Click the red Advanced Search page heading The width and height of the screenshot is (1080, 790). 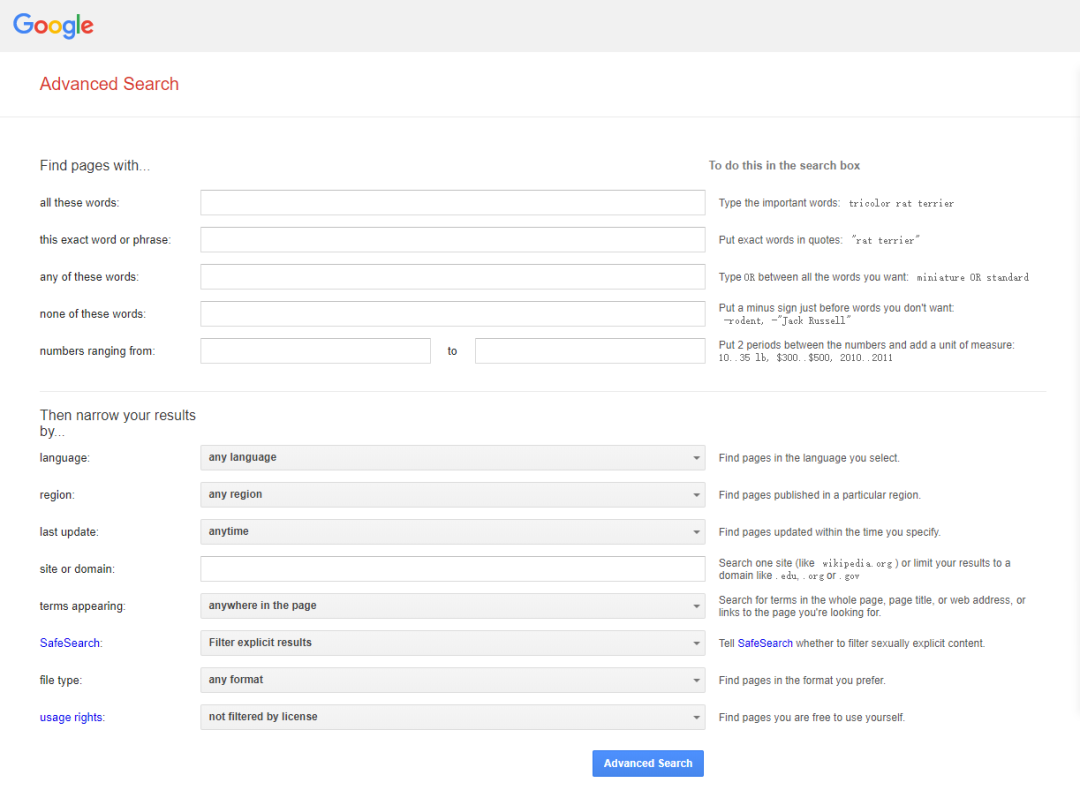109,84
